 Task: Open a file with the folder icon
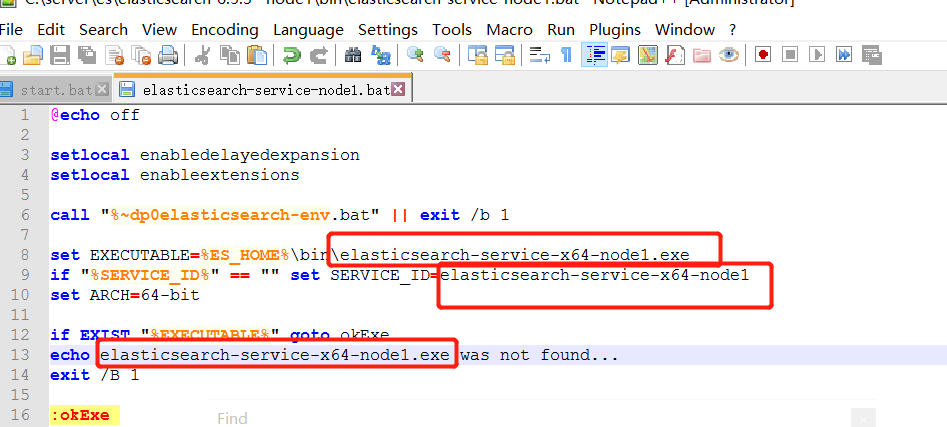33,56
